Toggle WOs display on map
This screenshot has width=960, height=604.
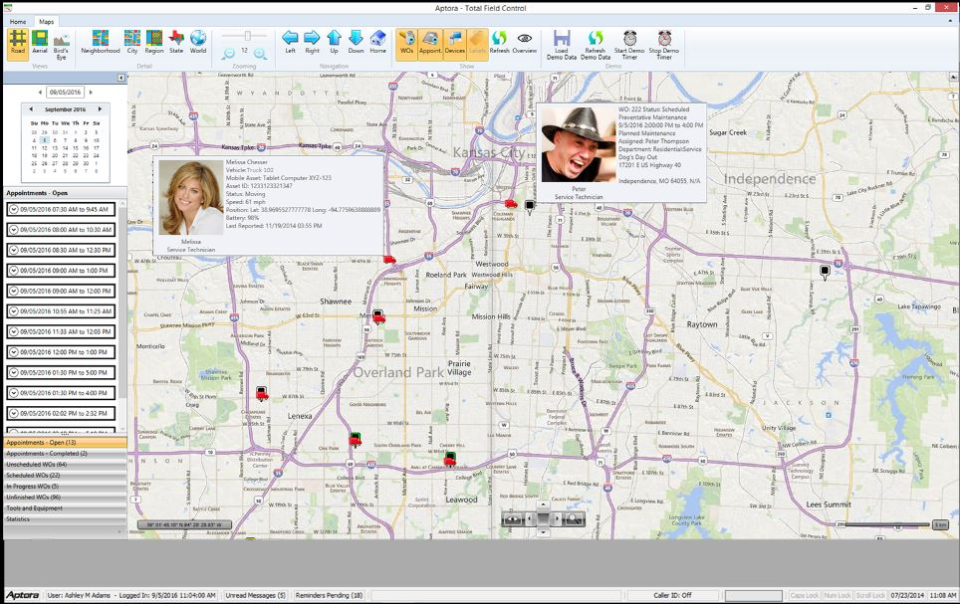click(407, 44)
